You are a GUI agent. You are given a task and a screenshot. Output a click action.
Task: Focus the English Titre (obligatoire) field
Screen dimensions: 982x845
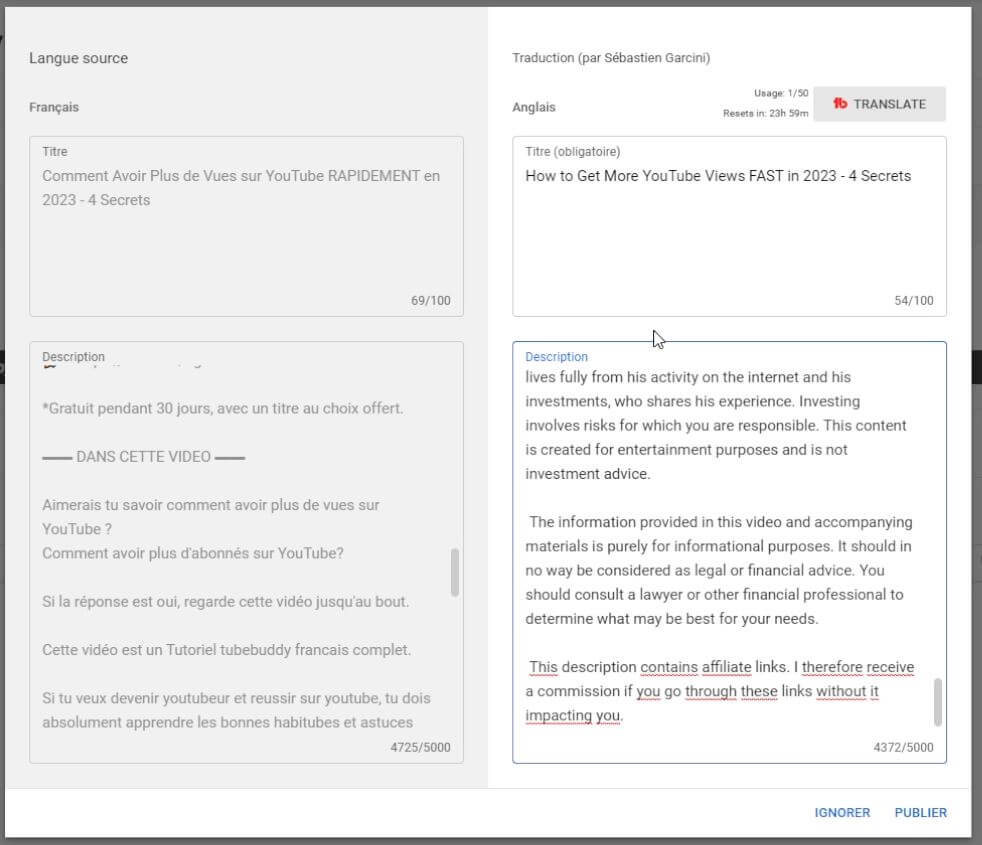(x=729, y=226)
